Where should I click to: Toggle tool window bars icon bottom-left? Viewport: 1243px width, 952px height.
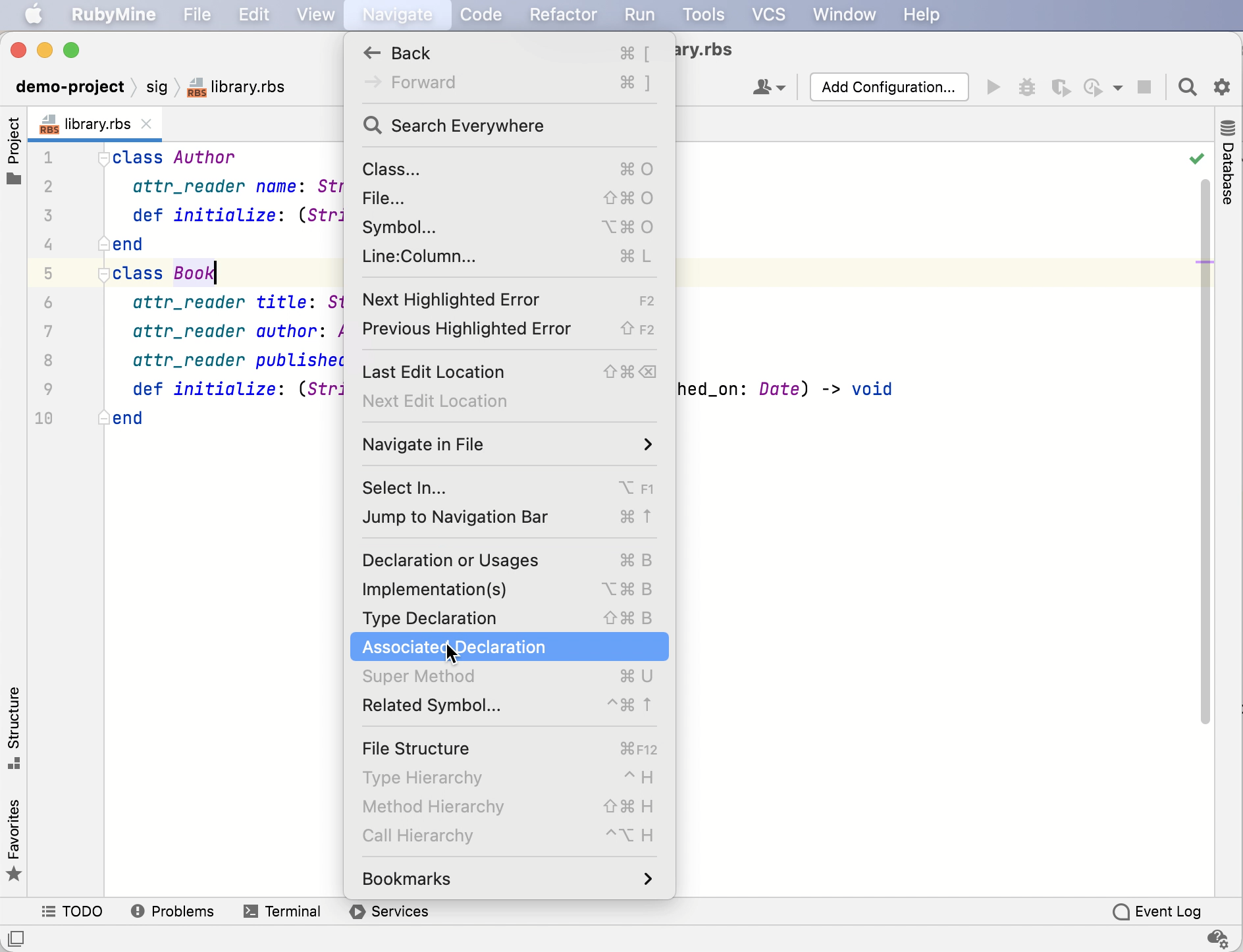tap(16, 938)
